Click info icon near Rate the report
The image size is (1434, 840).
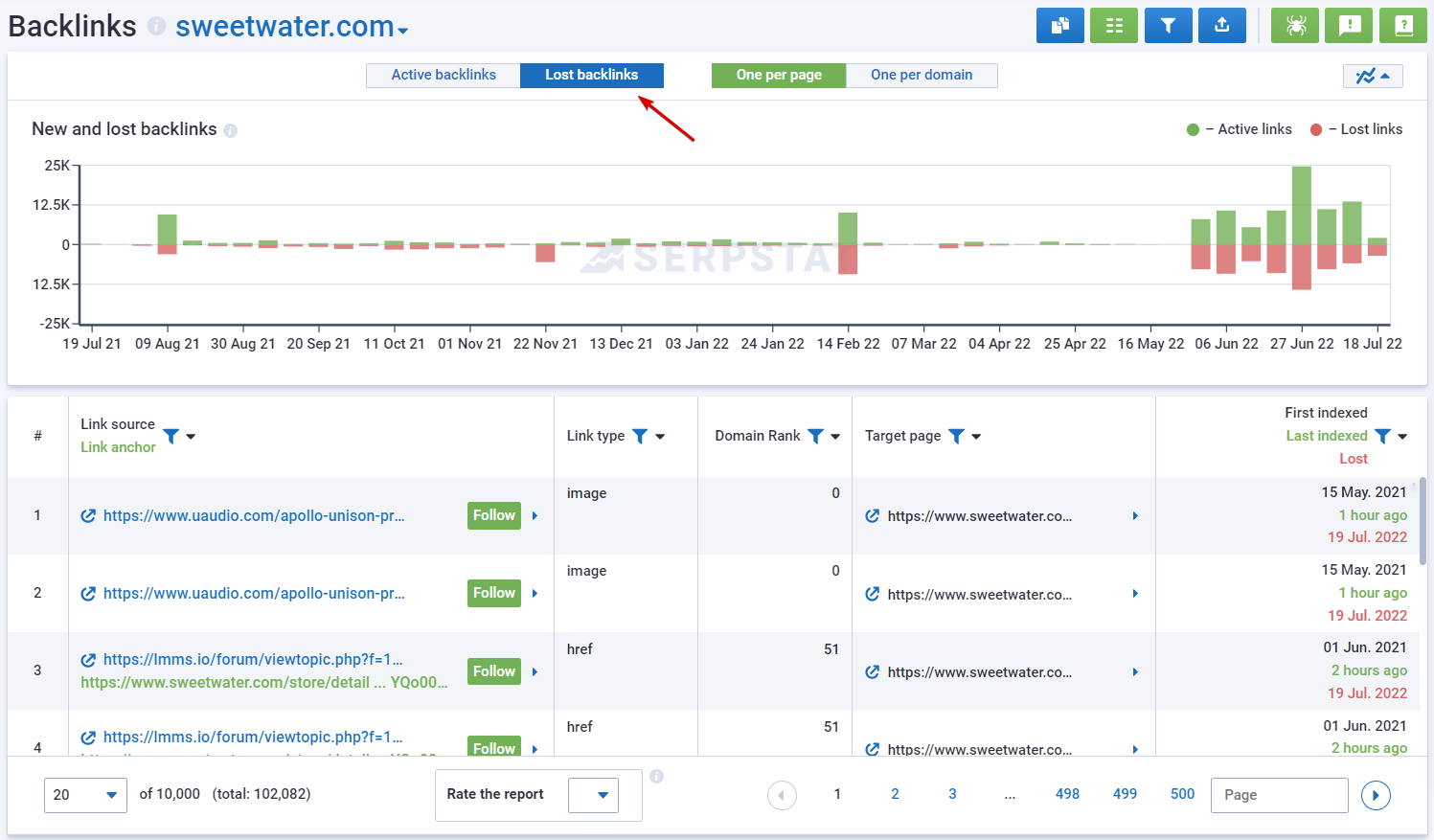[656, 777]
